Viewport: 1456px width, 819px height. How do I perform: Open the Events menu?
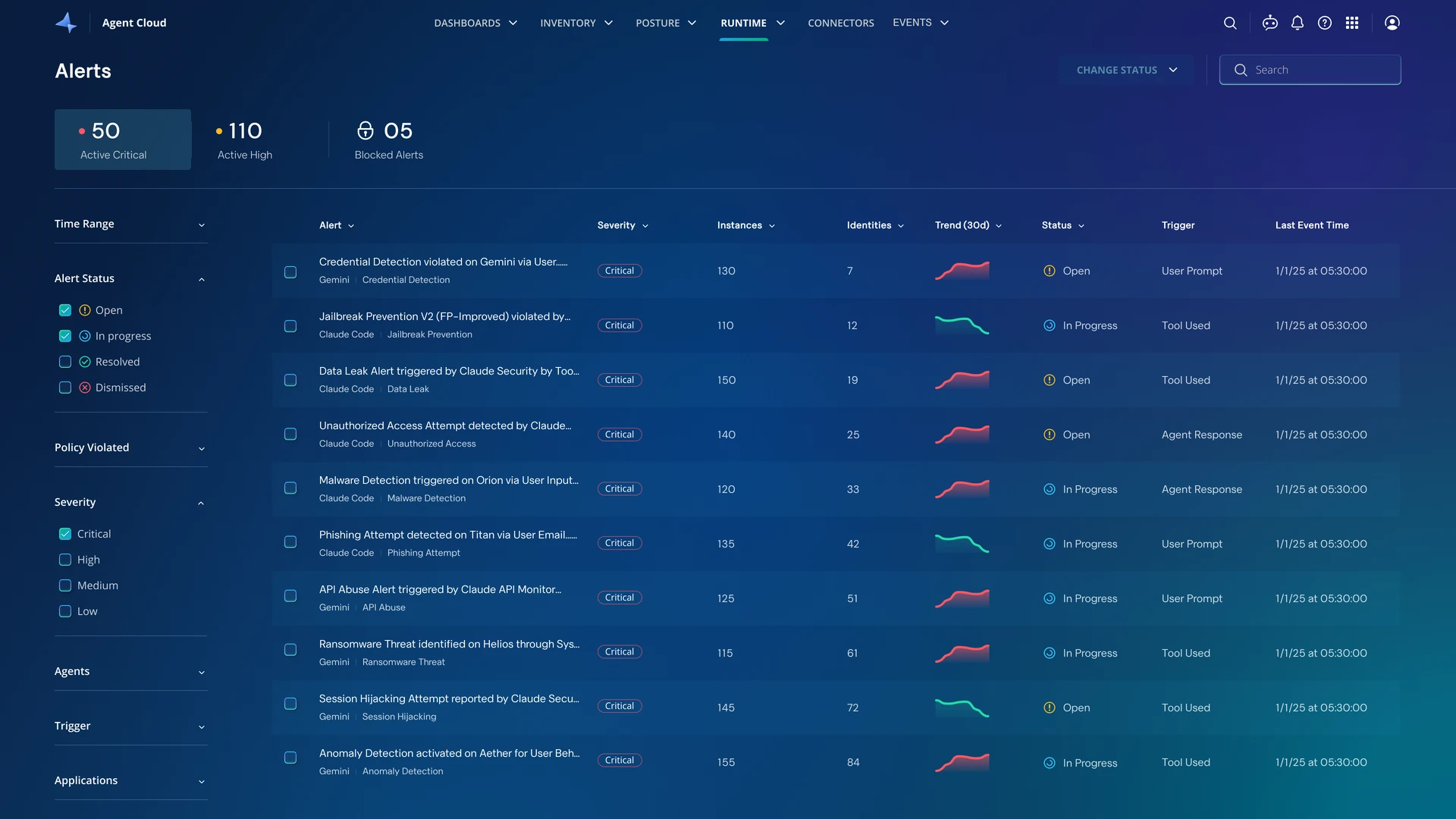click(x=921, y=23)
